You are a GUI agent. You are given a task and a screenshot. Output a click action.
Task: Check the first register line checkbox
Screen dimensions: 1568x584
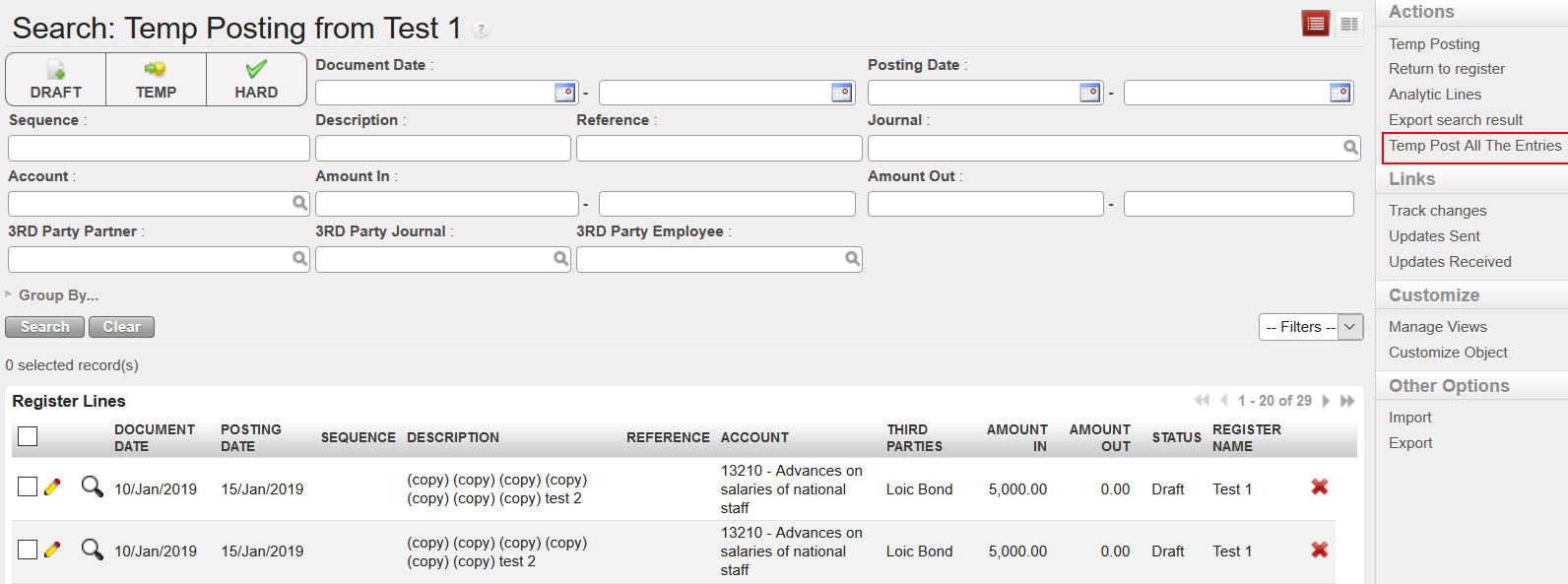pyautogui.click(x=28, y=487)
